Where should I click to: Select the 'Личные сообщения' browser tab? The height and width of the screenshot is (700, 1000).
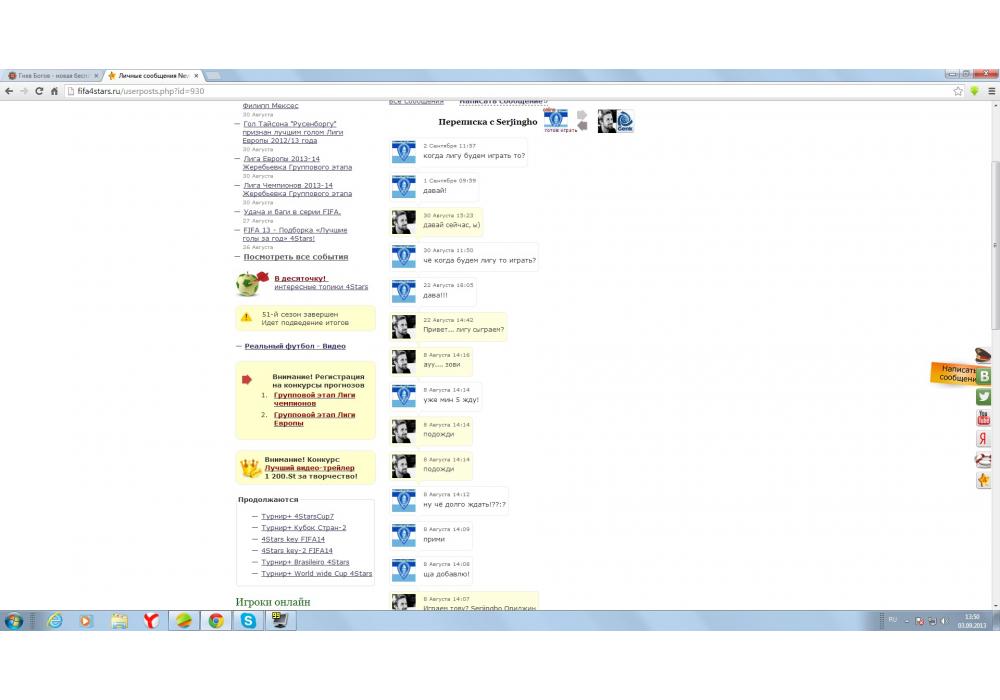152,76
